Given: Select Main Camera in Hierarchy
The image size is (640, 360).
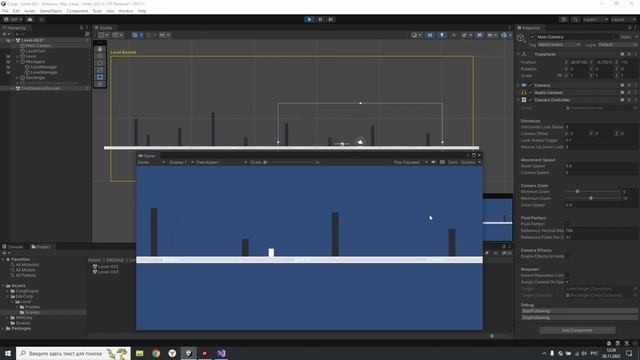Looking at the screenshot, I should pyautogui.click(x=38, y=46).
